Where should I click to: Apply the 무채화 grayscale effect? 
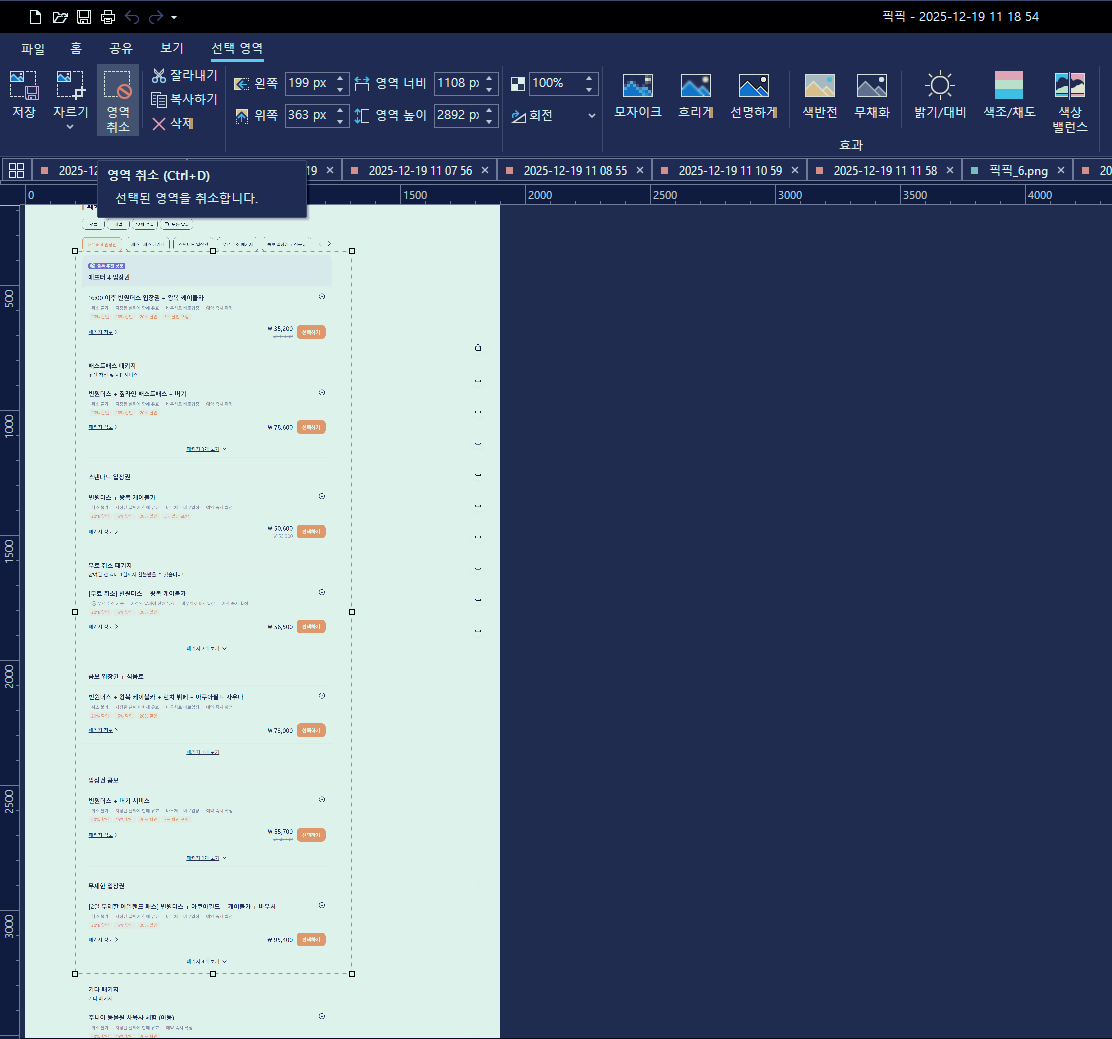(872, 95)
